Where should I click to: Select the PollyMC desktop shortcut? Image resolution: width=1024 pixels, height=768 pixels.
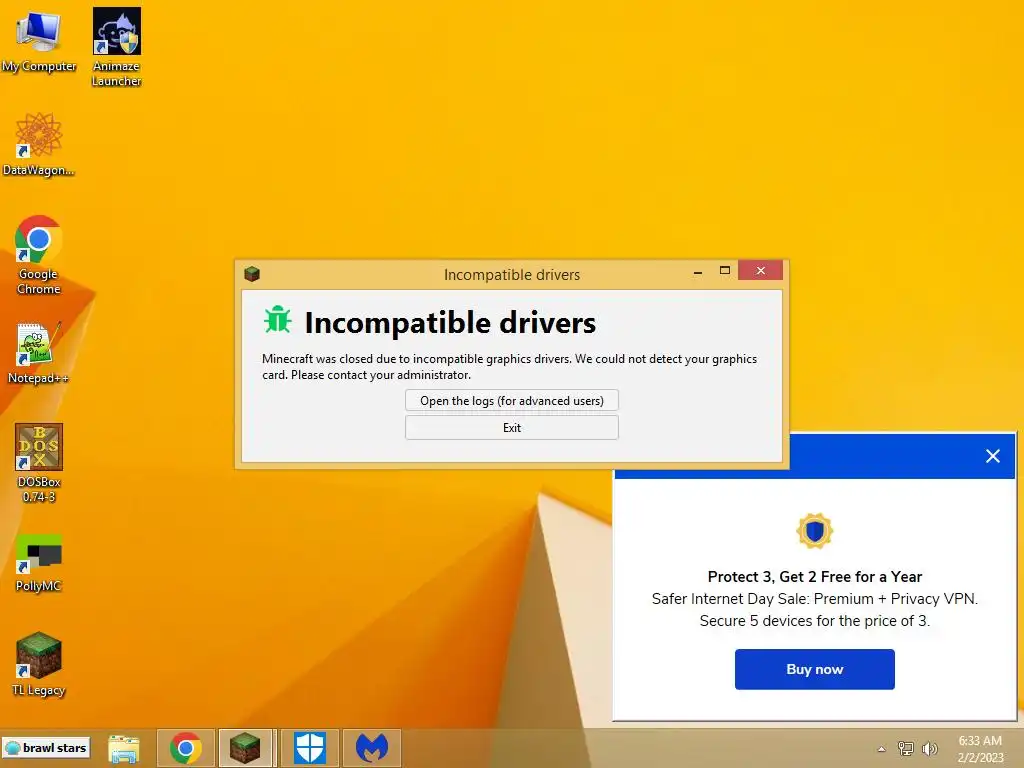pyautogui.click(x=39, y=563)
